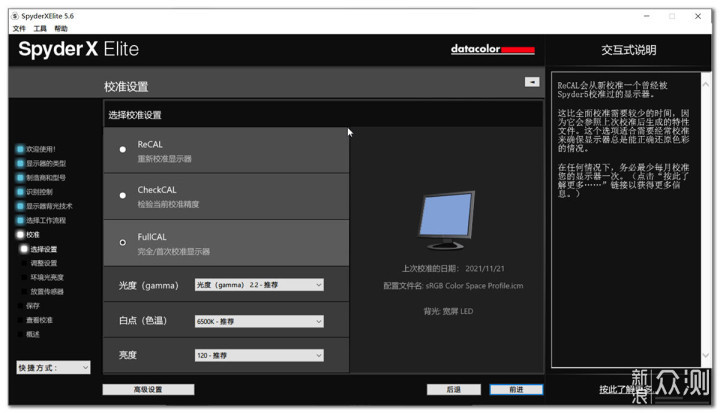Click the 显示器的类型 sidebar label
The height and width of the screenshot is (414, 720).
point(46,163)
